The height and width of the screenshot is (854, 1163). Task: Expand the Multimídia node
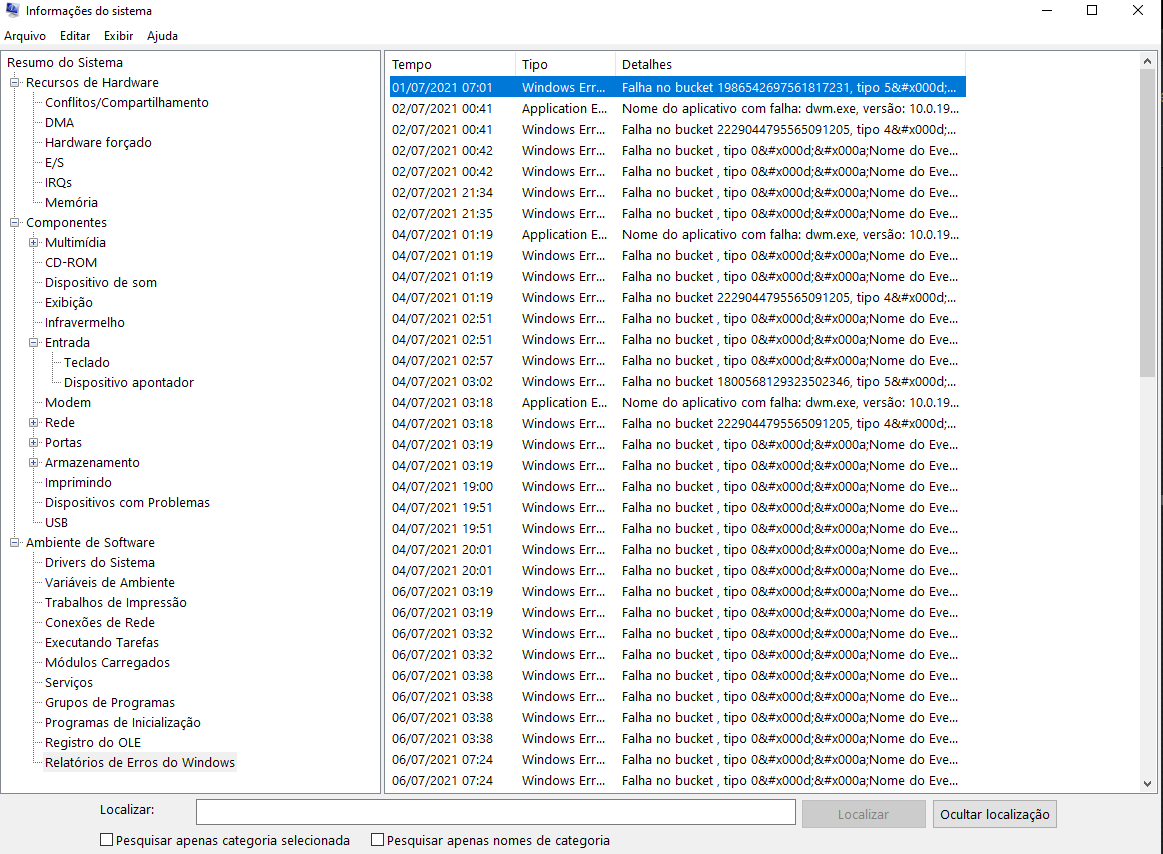coord(33,243)
